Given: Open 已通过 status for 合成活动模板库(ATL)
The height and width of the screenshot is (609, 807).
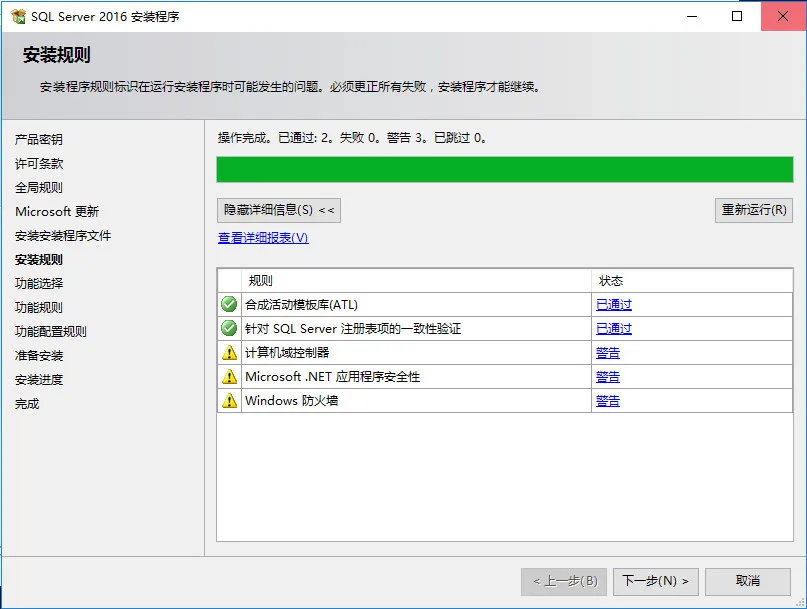Looking at the screenshot, I should point(613,305).
